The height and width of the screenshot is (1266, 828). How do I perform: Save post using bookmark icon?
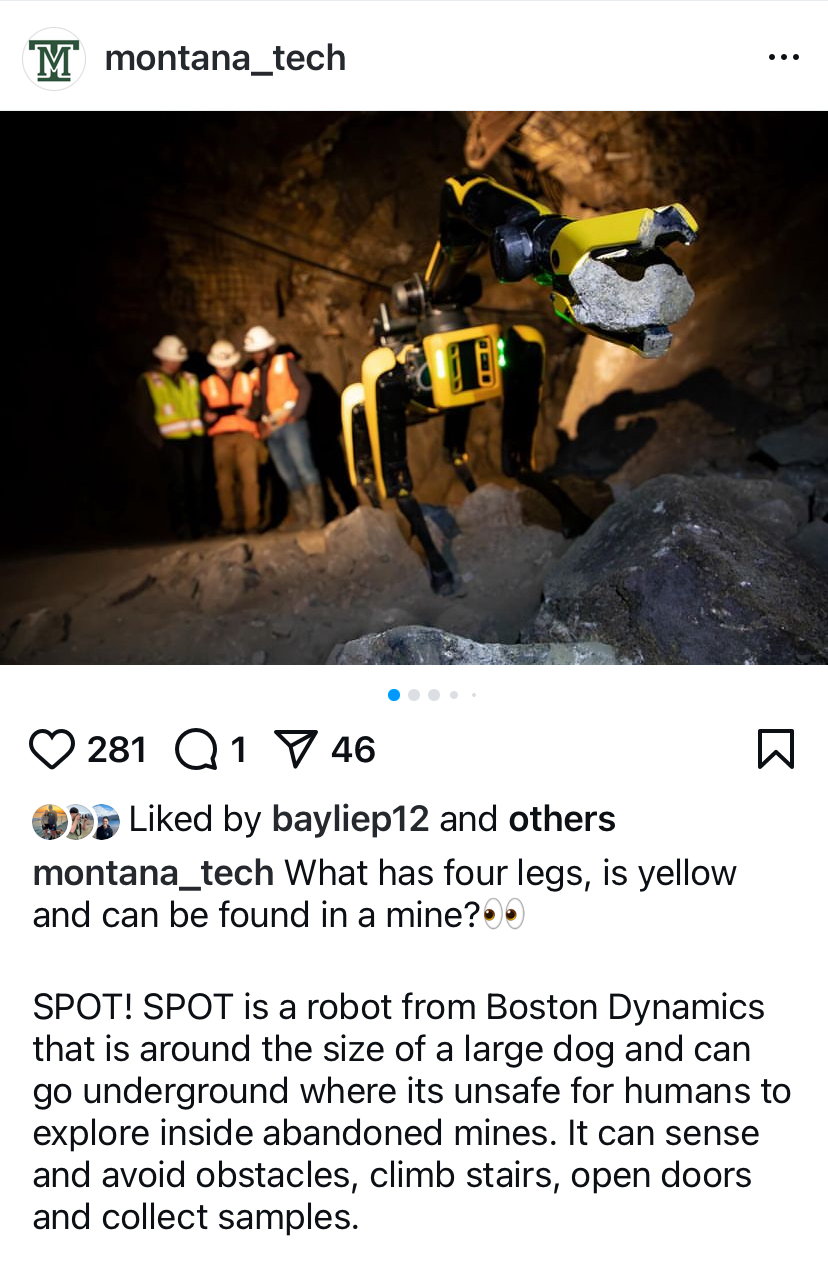coord(776,749)
